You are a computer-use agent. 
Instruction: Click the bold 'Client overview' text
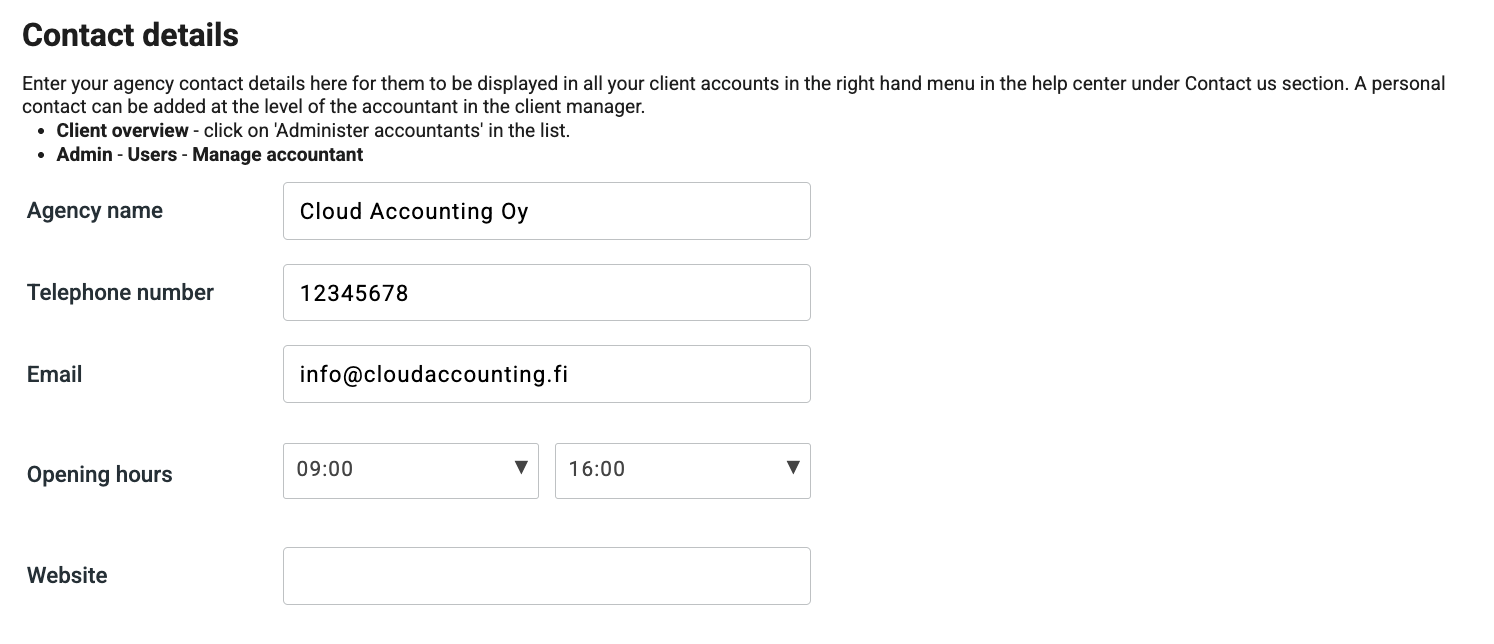(x=122, y=131)
